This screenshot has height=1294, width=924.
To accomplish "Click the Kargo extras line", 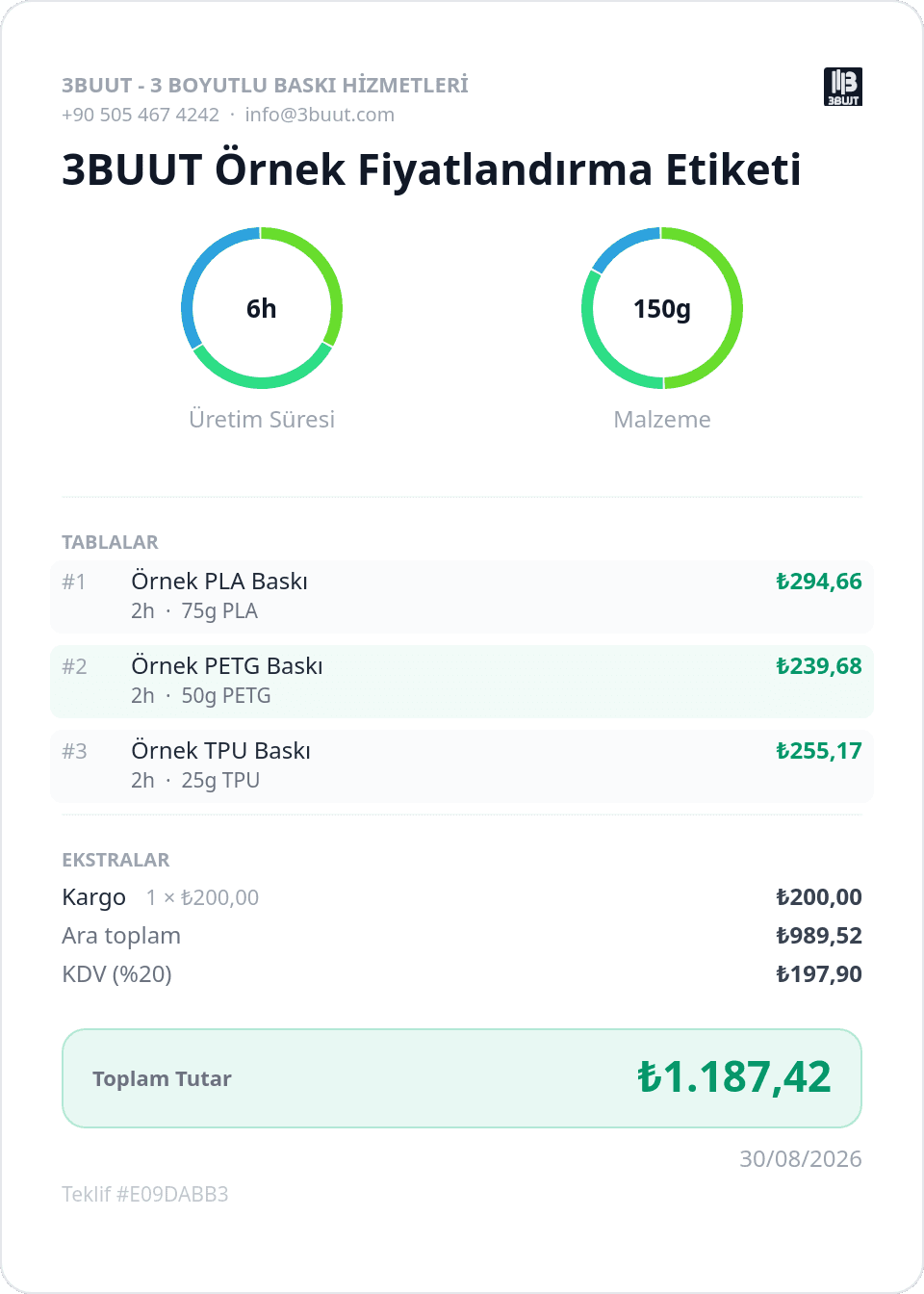I will (x=462, y=897).
